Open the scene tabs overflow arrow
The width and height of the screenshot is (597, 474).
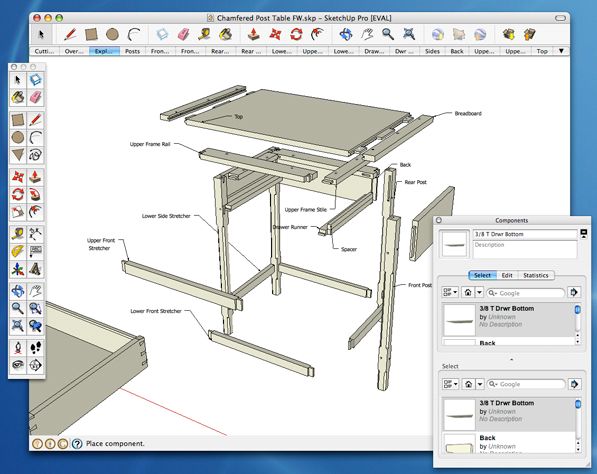click(561, 51)
